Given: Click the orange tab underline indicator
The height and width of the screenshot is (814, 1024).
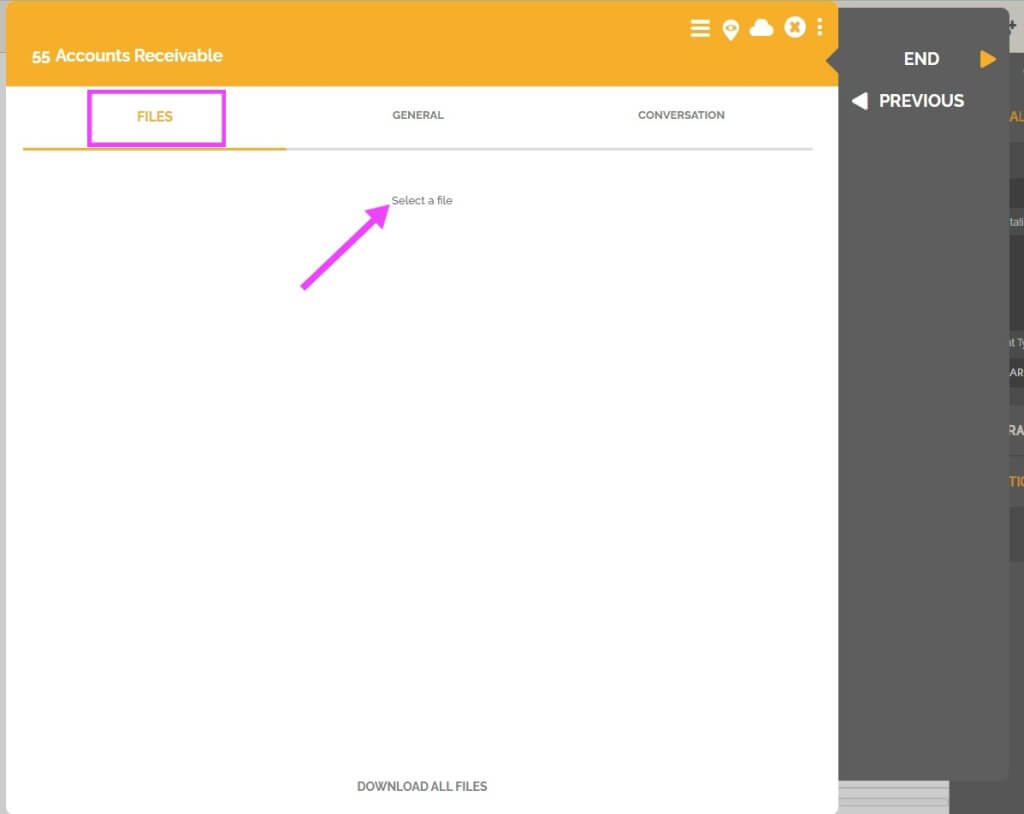Looking at the screenshot, I should coord(155,147).
